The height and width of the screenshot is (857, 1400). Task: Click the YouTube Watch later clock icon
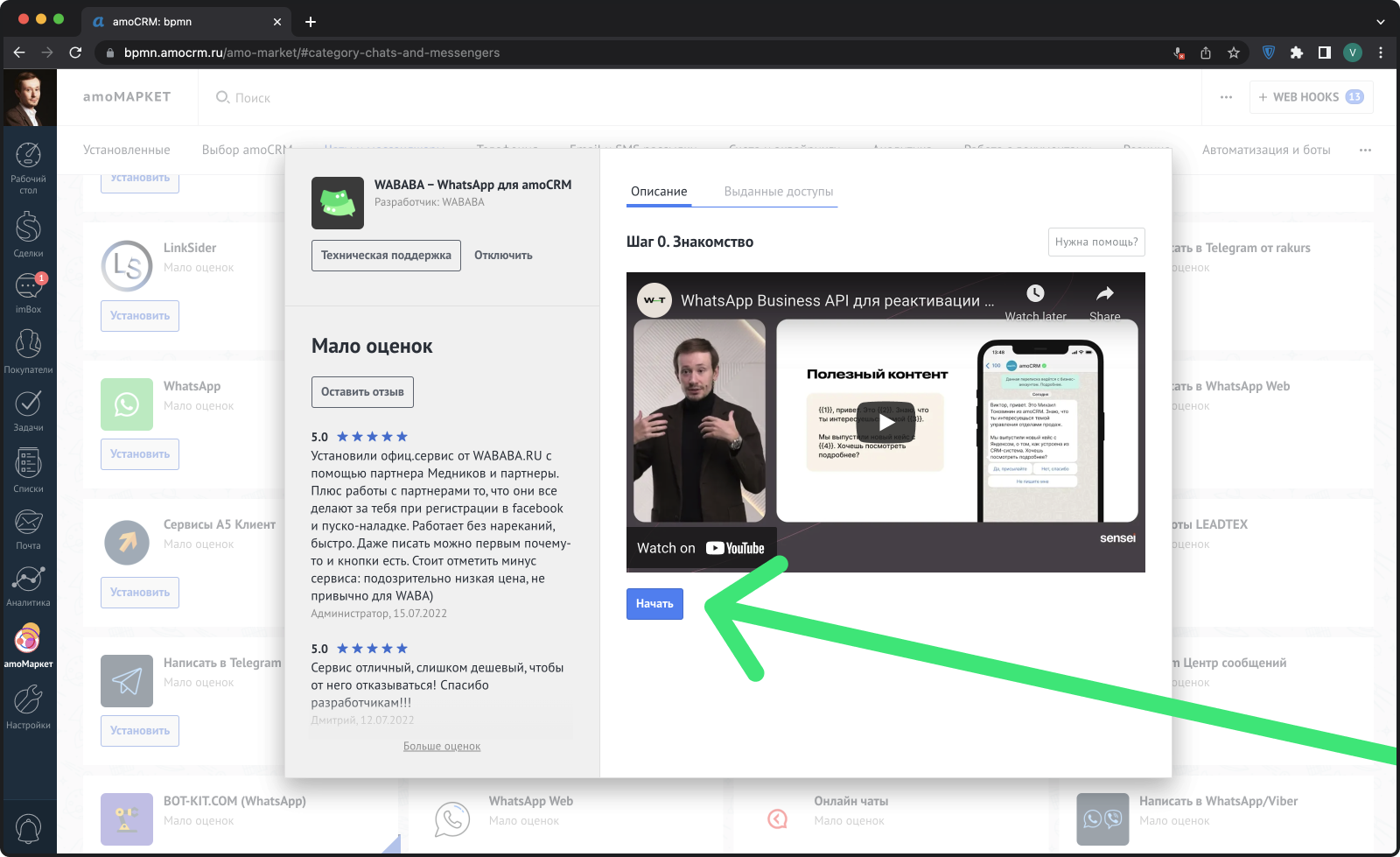[1035, 293]
